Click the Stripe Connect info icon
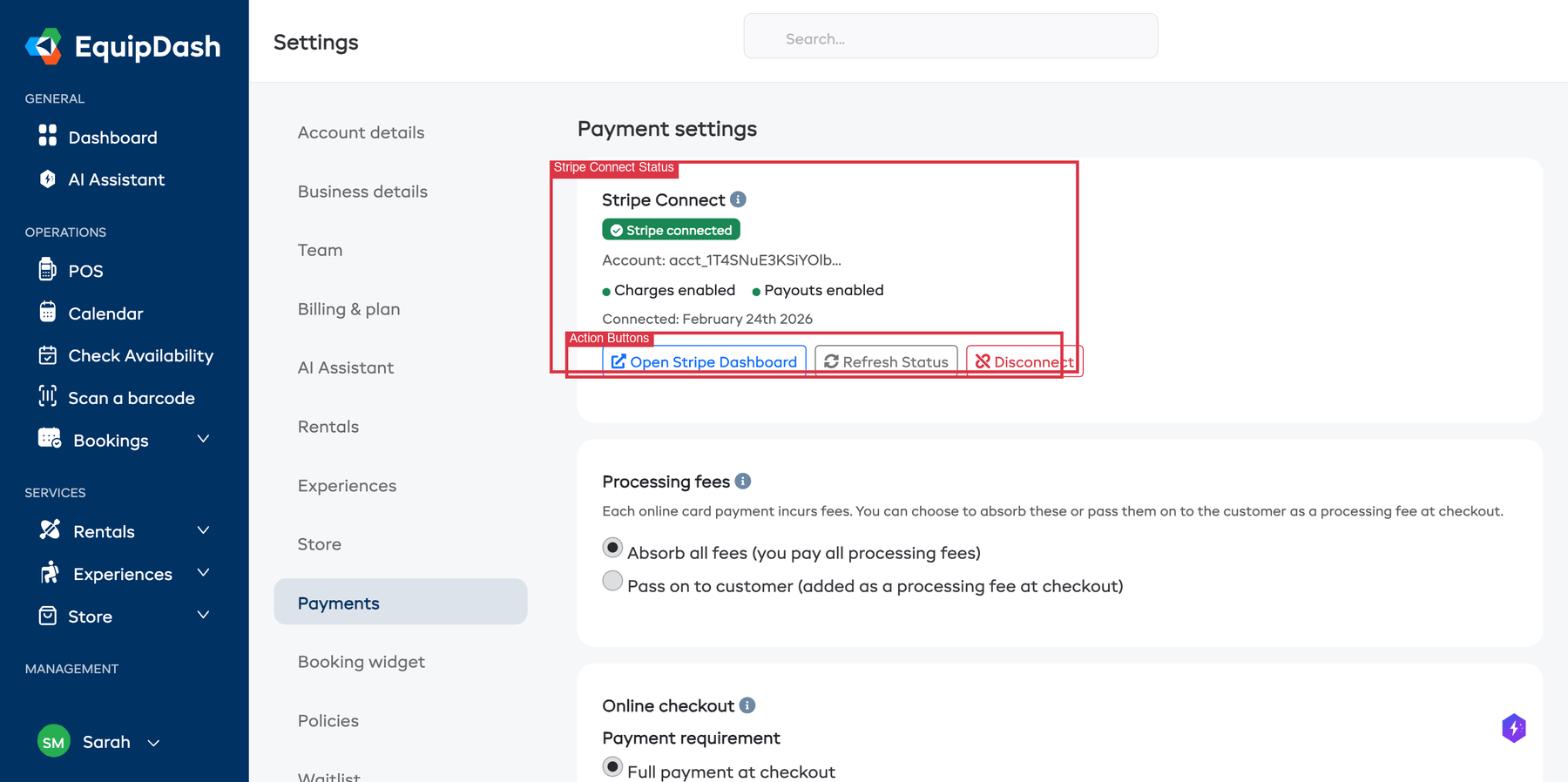1568x782 pixels. coord(738,199)
